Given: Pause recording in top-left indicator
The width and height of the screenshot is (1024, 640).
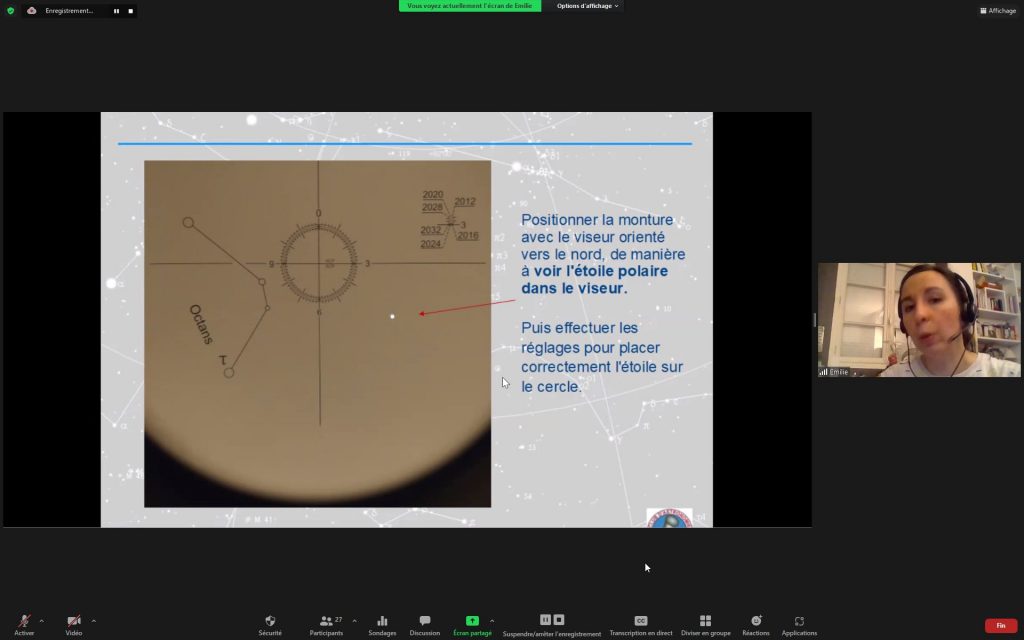Looking at the screenshot, I should point(116,11).
